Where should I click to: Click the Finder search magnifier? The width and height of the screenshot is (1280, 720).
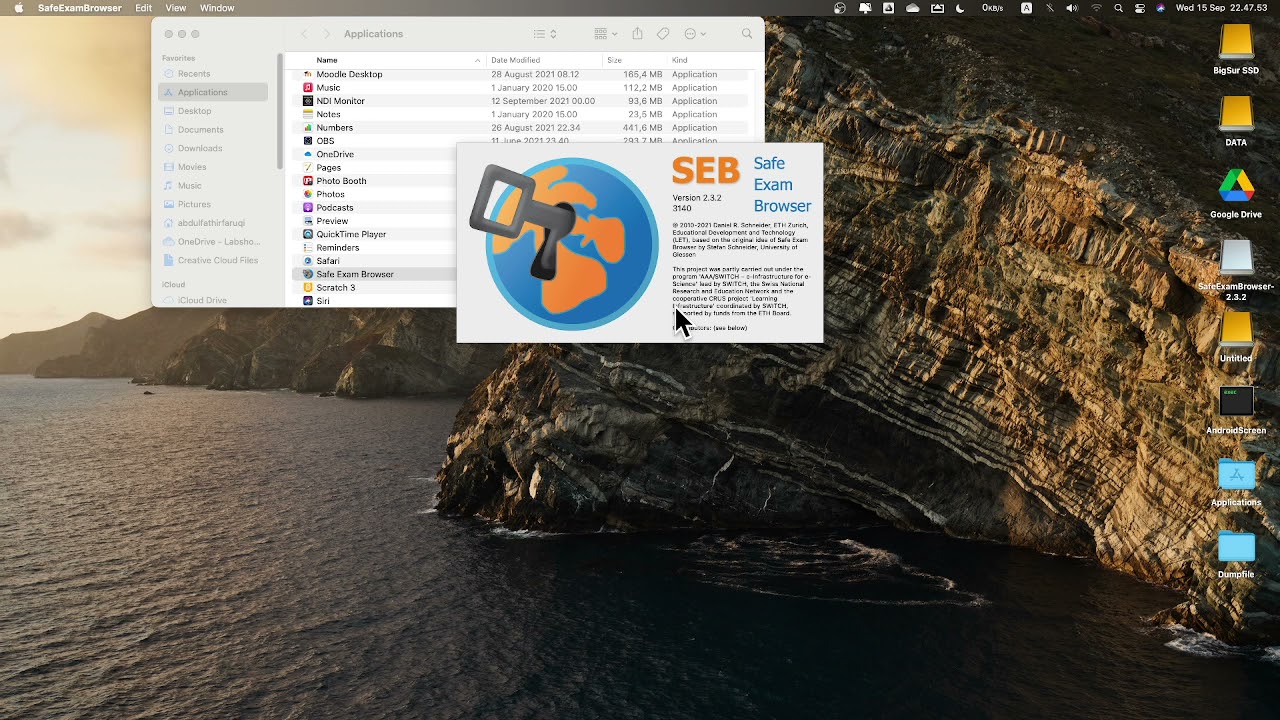point(747,34)
